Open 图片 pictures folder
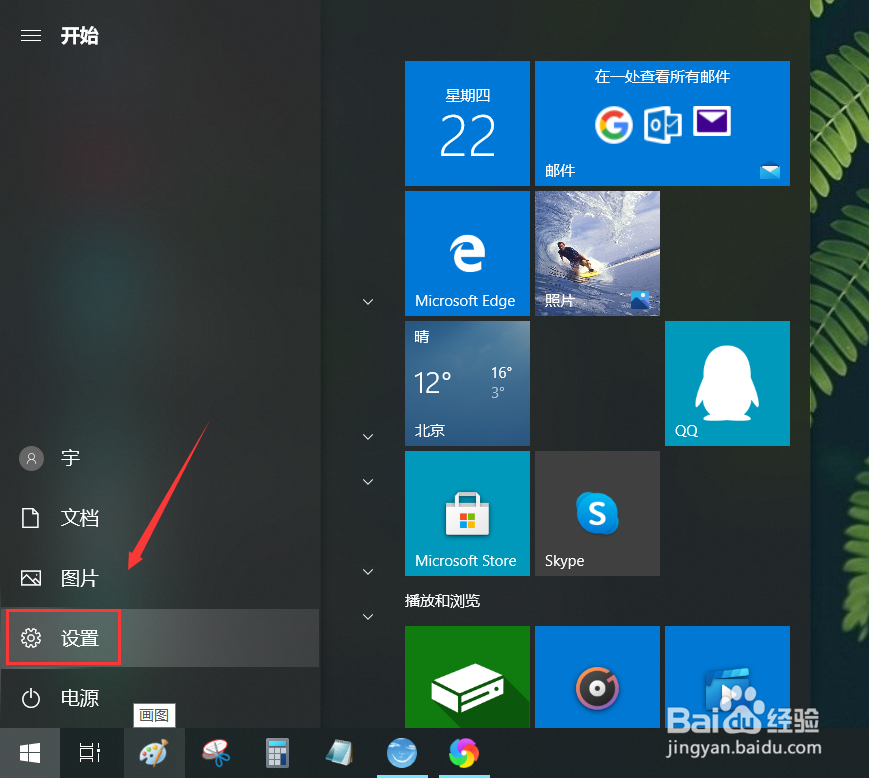The height and width of the screenshot is (778, 869). pyautogui.click(x=160, y=578)
